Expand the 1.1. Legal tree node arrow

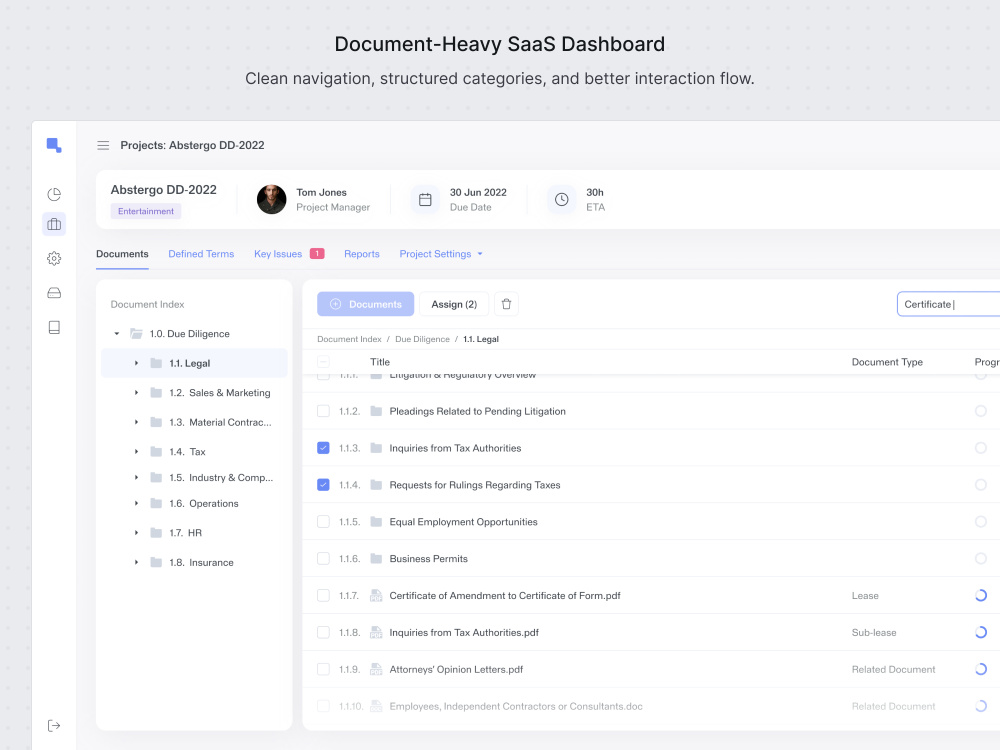(136, 363)
